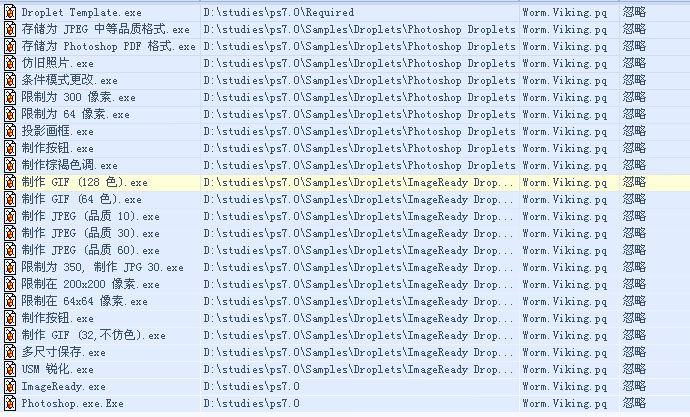The height and width of the screenshot is (417, 690).
Task: Click 忽略 in the 制作 GIF (128 色).exe row
Action: [x=634, y=182]
